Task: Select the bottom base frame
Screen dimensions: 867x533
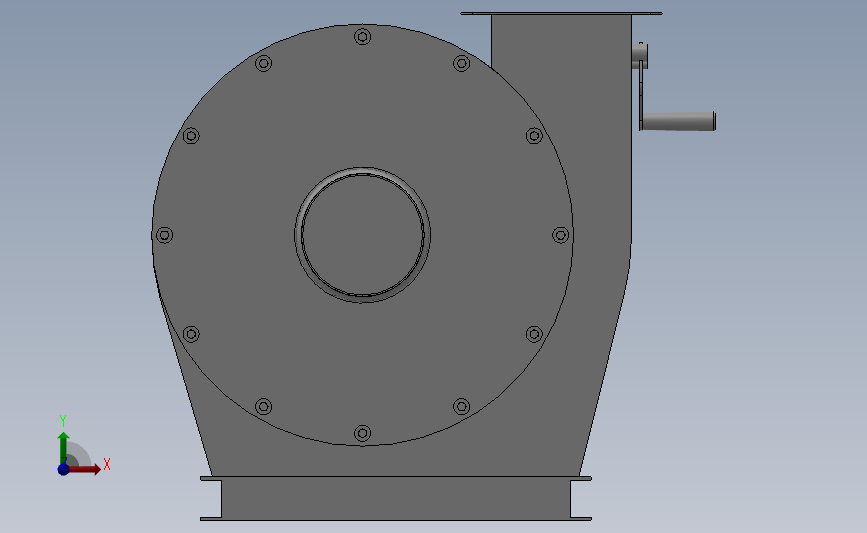Action: (396, 498)
